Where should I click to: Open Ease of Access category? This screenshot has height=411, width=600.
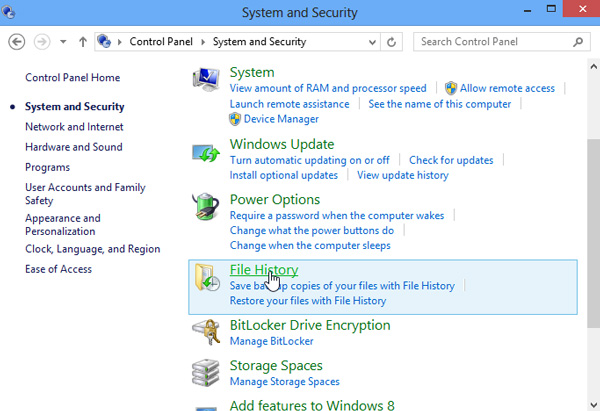click(x=59, y=269)
